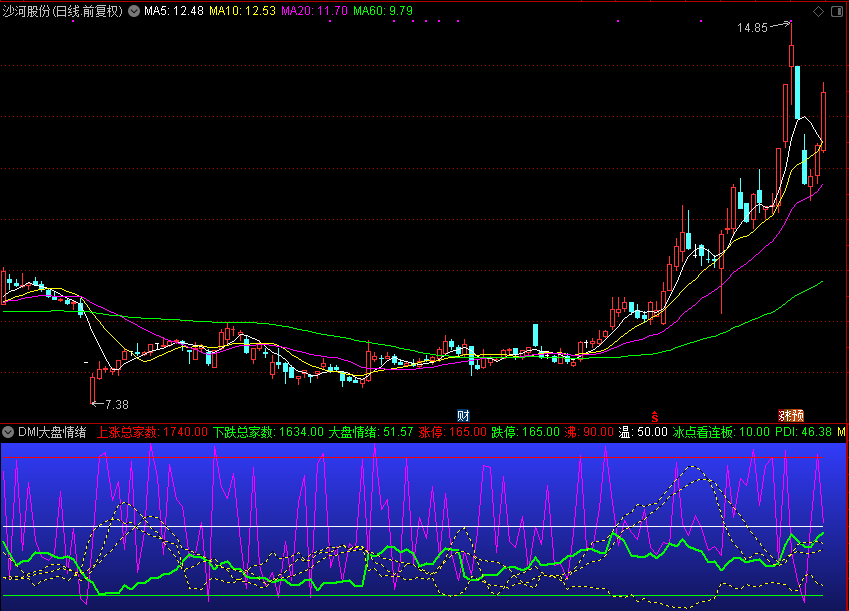Click the MA5: 12.48 indicator label
Image resolution: width=849 pixels, height=611 pixels.
(174, 11)
